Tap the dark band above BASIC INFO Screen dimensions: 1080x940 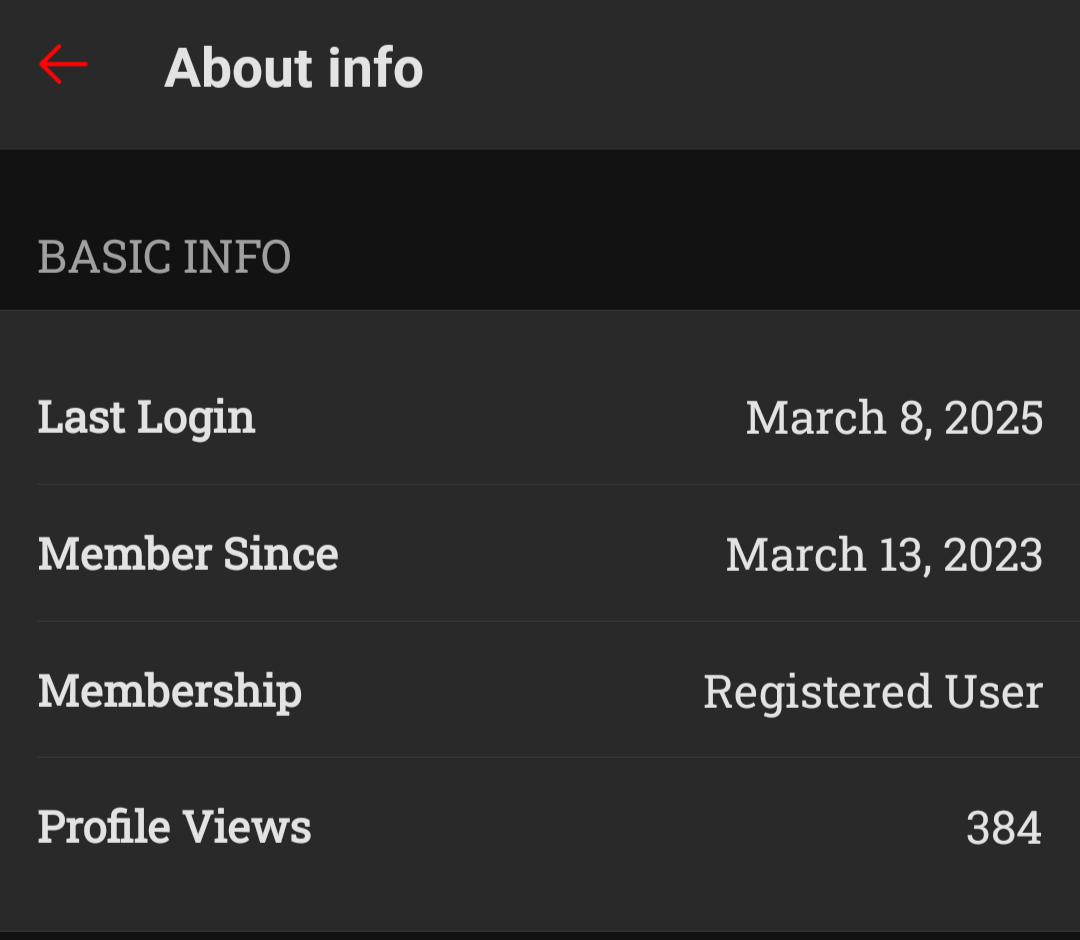(540, 185)
